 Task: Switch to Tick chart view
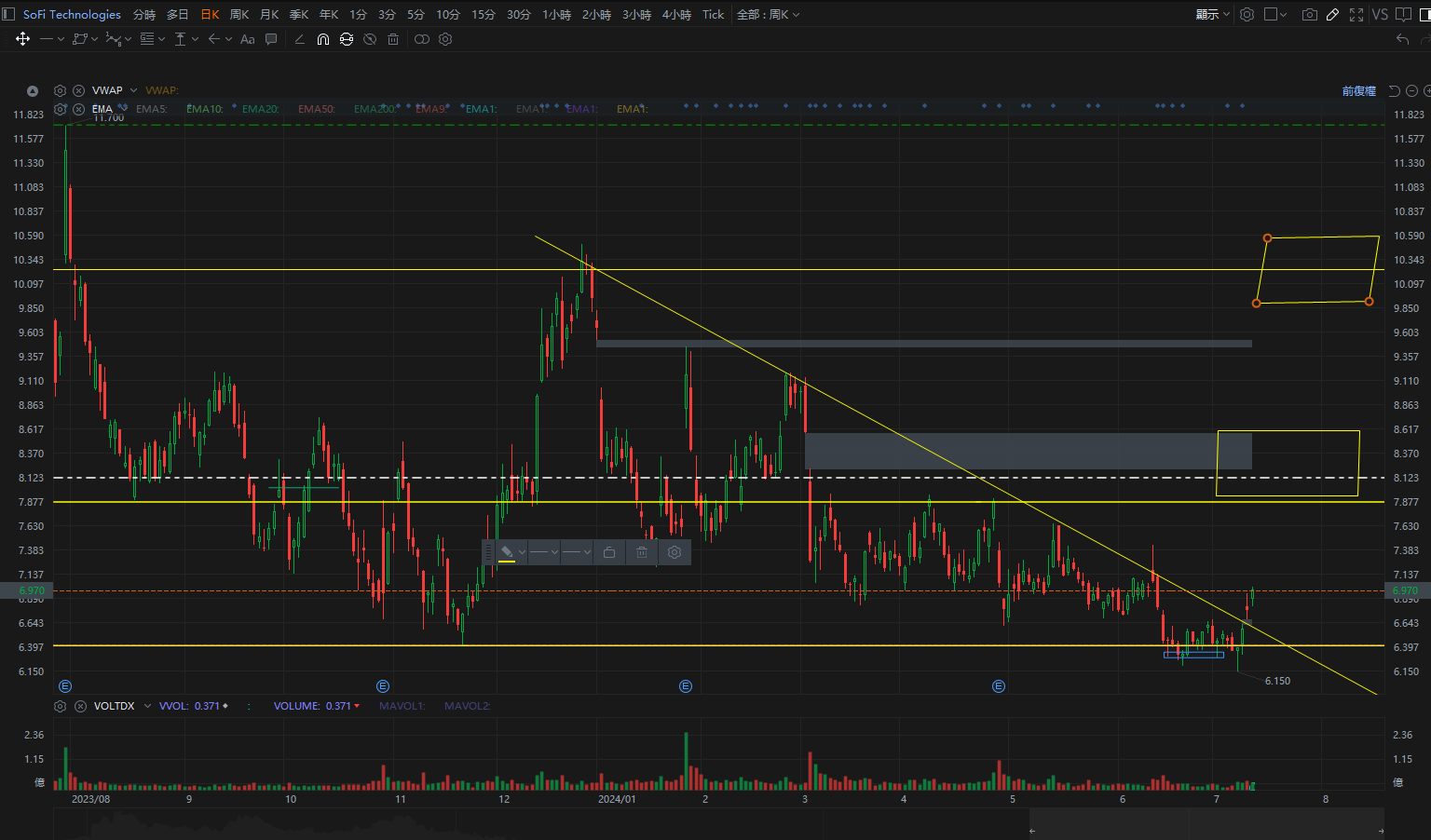[x=713, y=14]
